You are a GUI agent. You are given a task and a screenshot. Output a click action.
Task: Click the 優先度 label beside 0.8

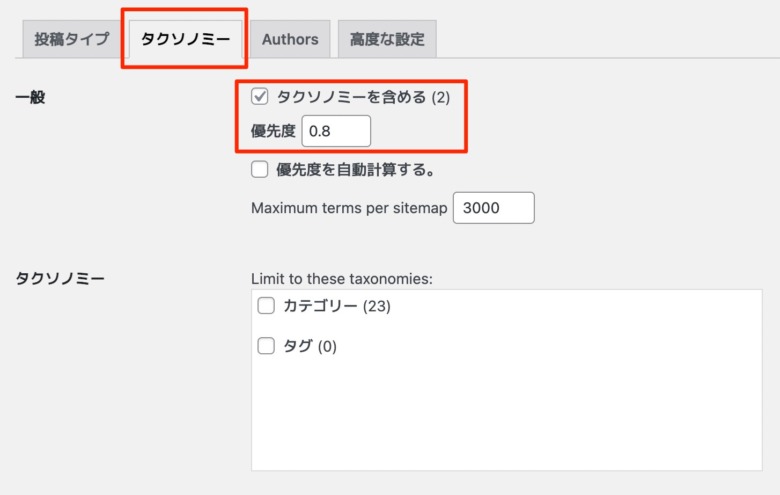273,131
